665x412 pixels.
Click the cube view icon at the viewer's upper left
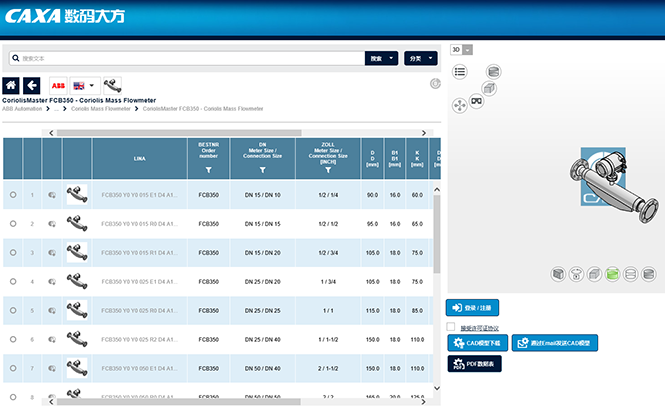tap(489, 88)
